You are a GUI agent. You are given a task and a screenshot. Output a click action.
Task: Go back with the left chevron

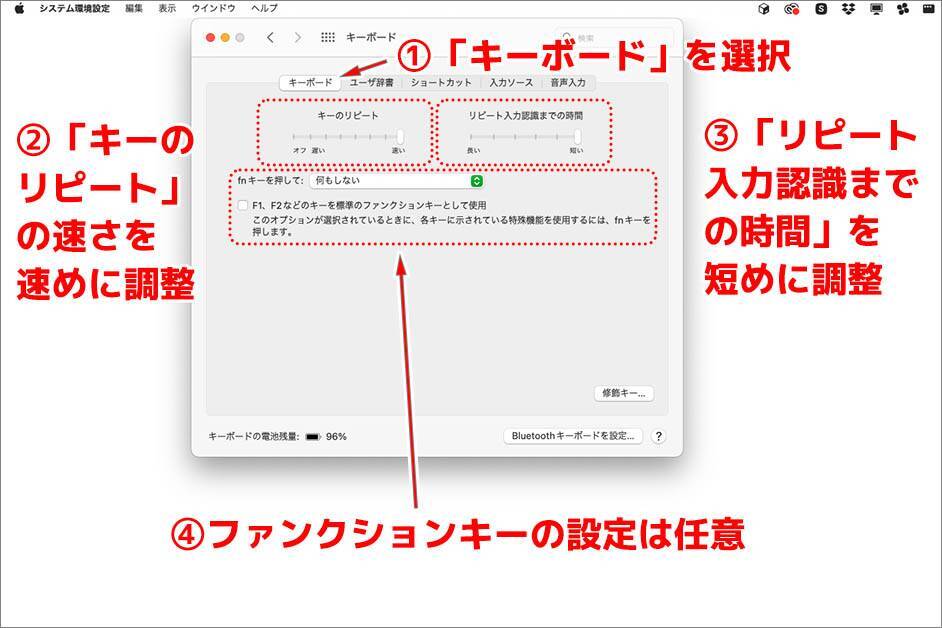coord(270,37)
